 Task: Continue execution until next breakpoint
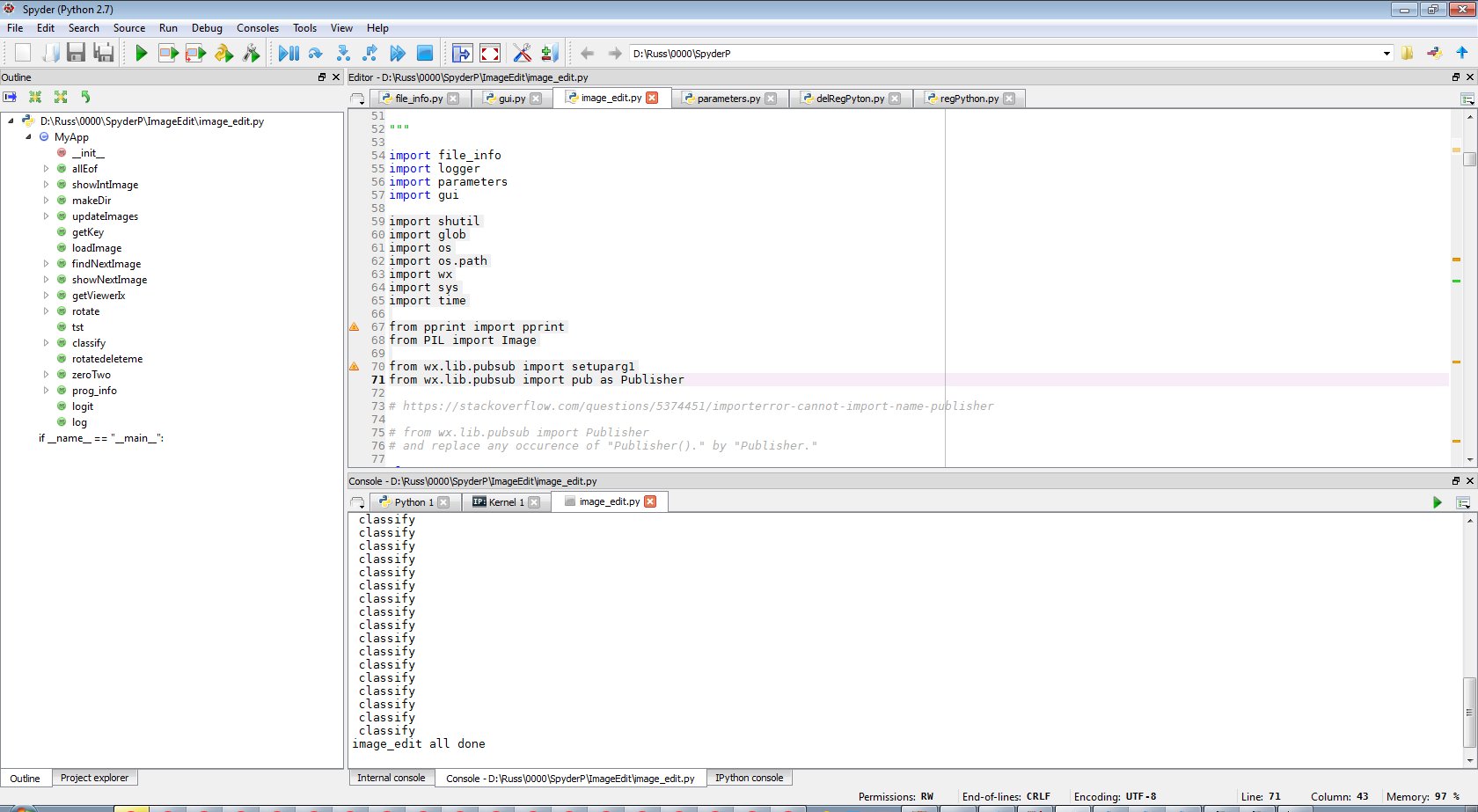[x=398, y=53]
